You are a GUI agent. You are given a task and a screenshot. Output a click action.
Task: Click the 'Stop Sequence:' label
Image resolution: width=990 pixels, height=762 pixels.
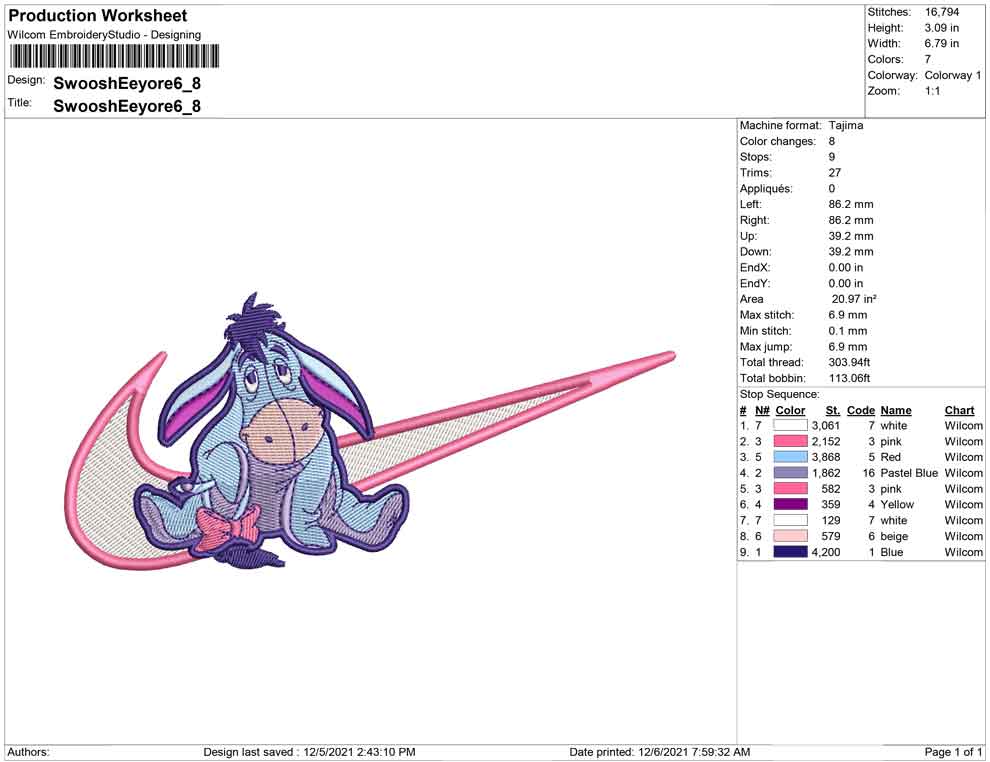[780, 394]
